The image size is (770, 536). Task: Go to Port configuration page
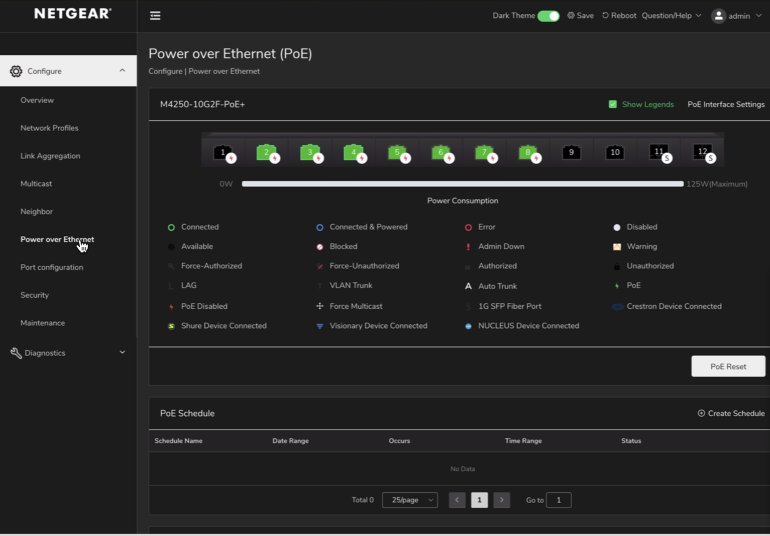coord(52,267)
